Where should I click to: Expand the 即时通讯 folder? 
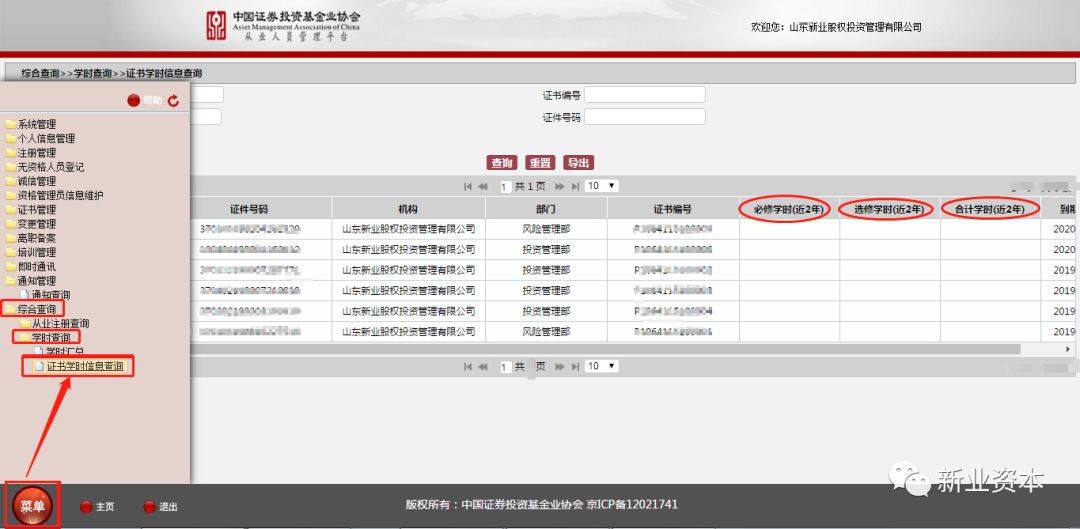37,267
